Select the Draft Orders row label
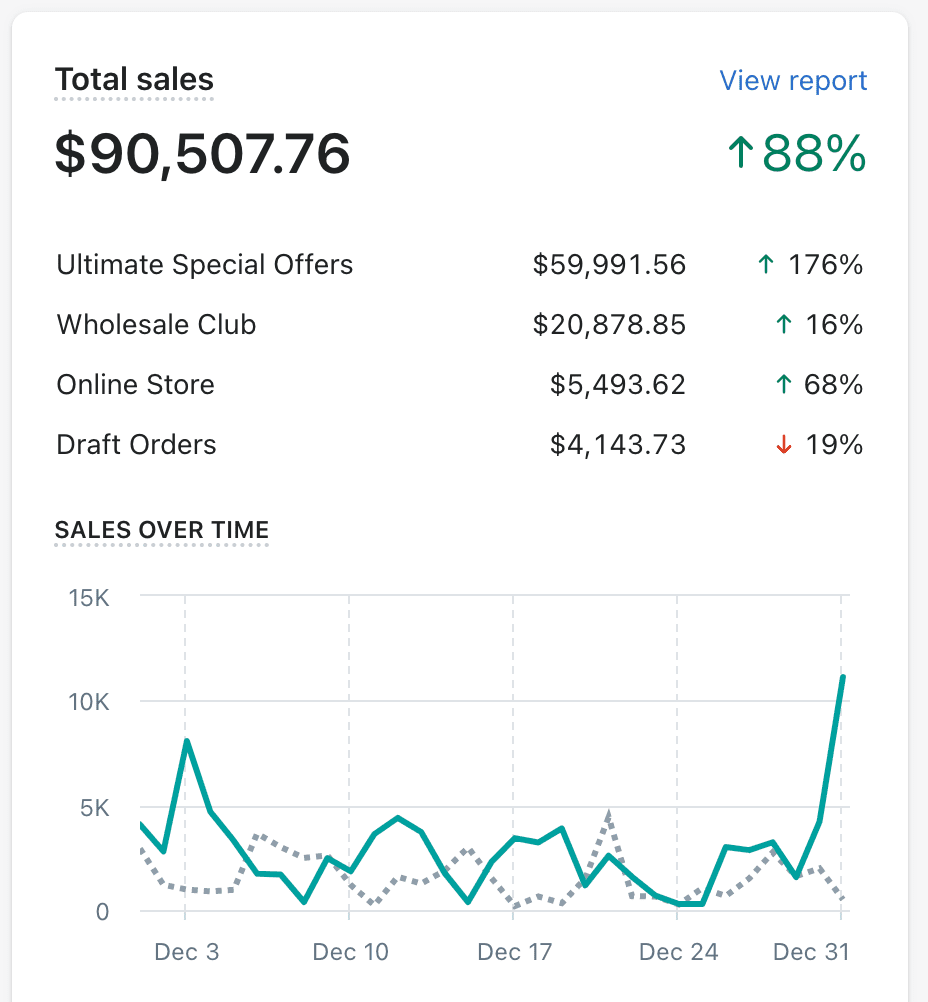This screenshot has height=1002, width=928. (137, 445)
